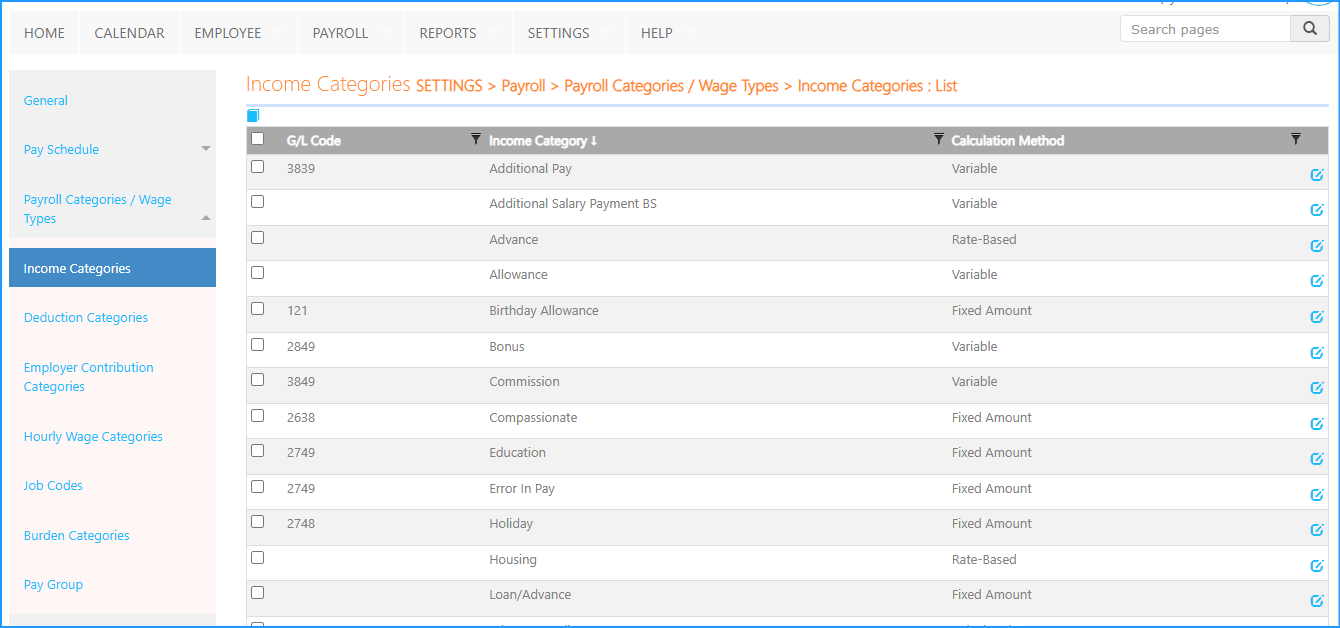This screenshot has width=1340, height=628.
Task: Go to the CALENDAR menu item
Action: [x=129, y=33]
